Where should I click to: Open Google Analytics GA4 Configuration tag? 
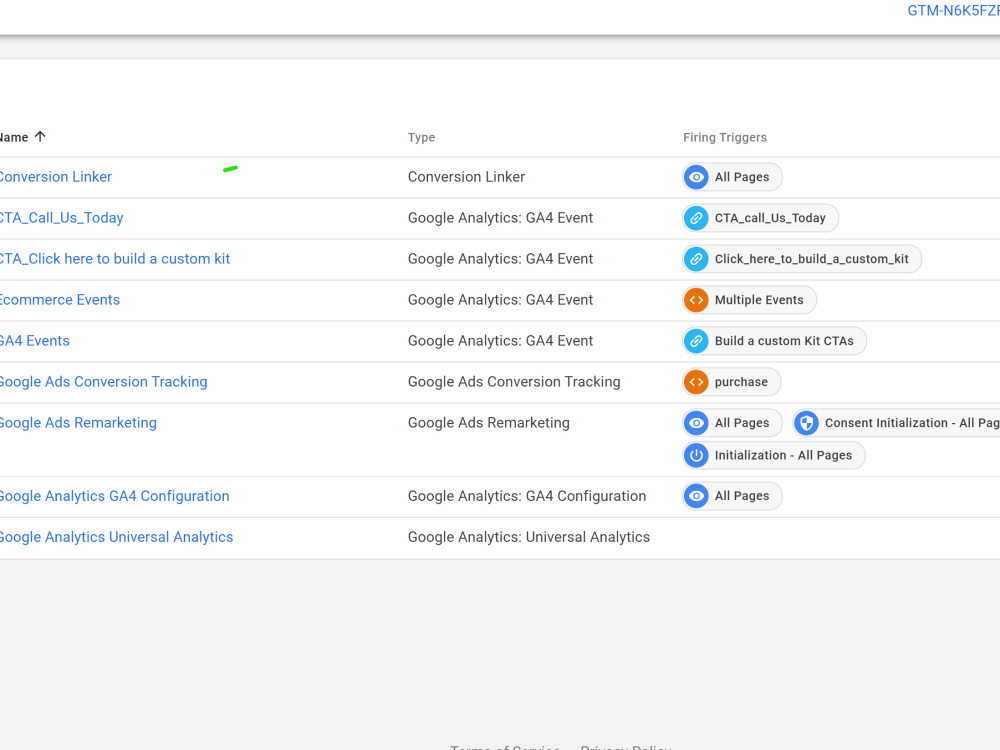[114, 496]
